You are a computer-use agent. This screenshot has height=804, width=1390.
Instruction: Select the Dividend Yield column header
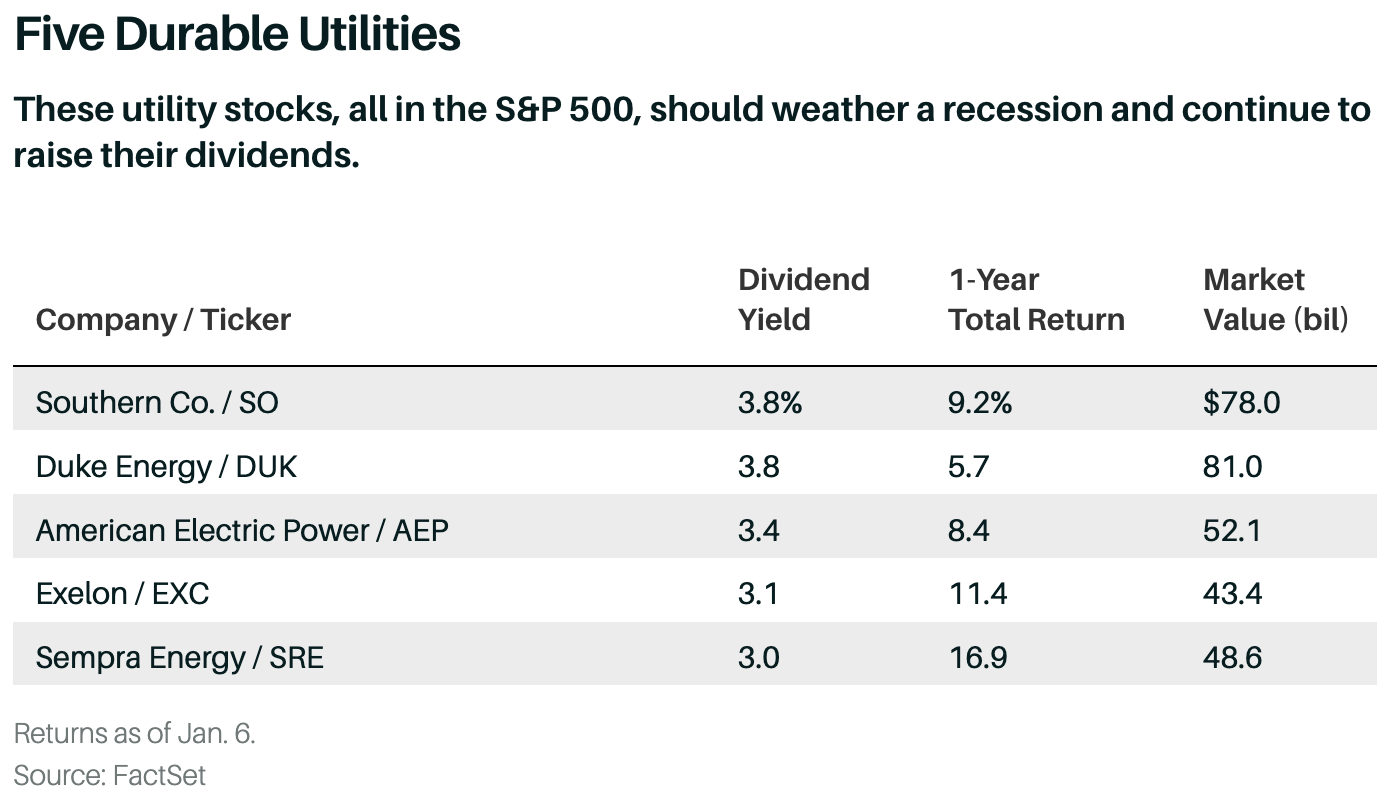point(803,299)
